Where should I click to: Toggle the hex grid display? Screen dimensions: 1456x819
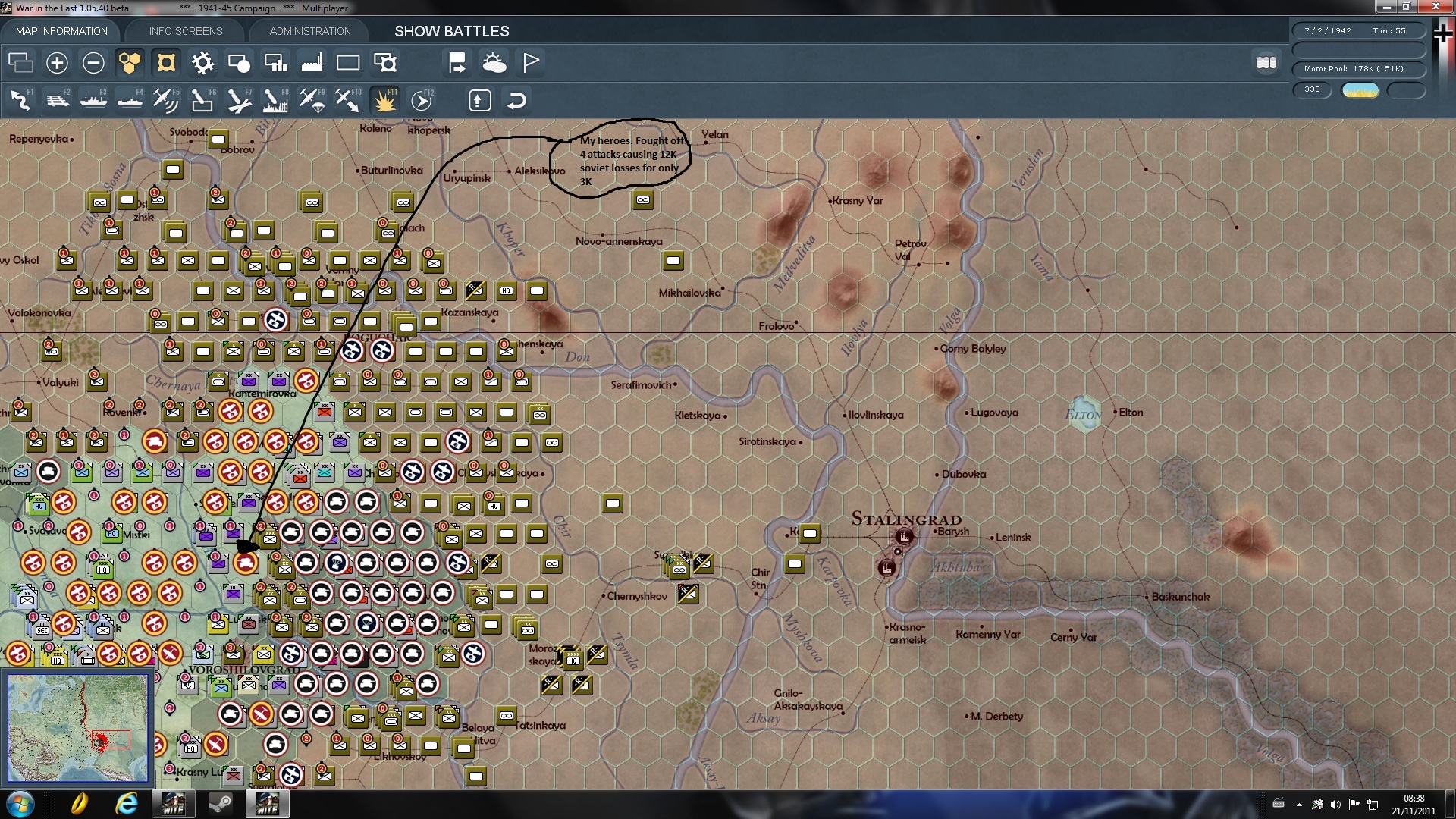(x=130, y=63)
